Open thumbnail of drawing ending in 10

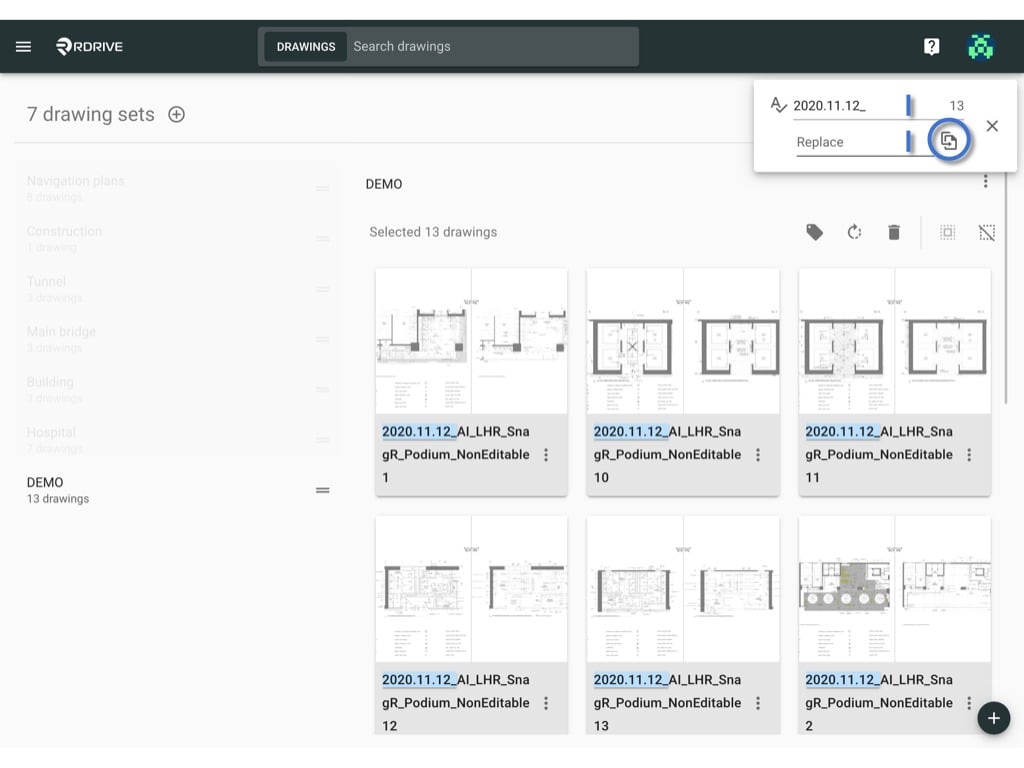click(683, 341)
